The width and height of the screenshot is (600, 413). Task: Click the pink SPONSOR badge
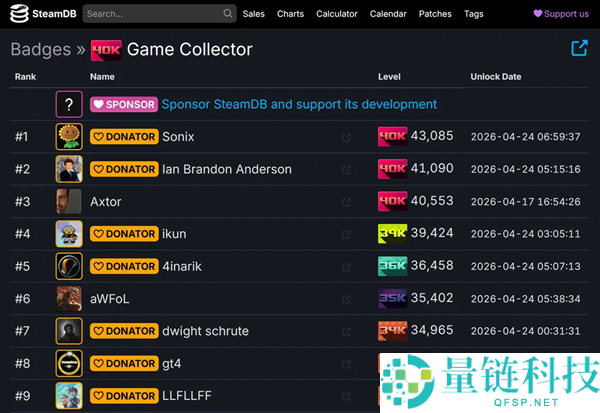click(124, 104)
